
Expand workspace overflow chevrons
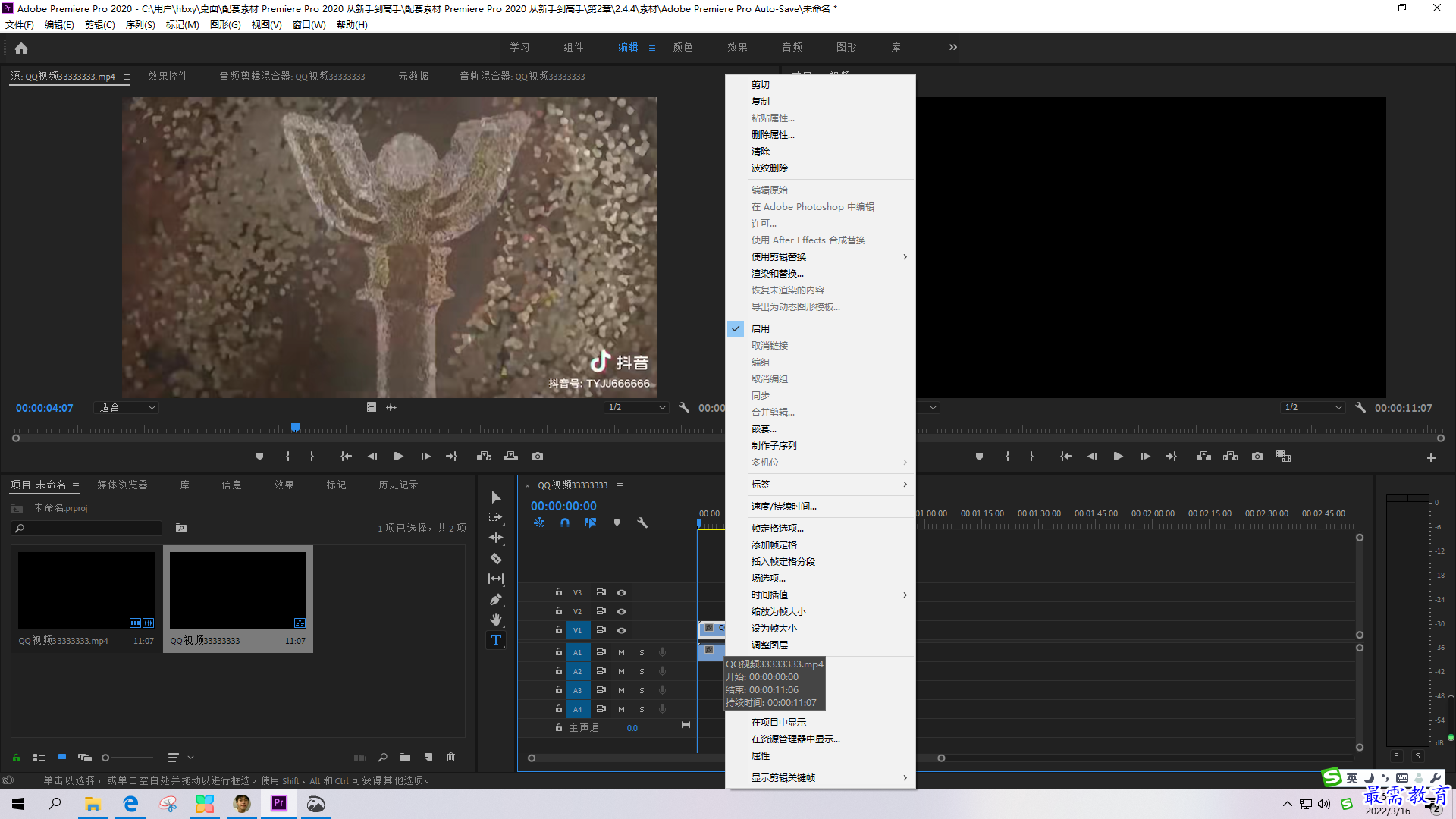click(x=953, y=47)
